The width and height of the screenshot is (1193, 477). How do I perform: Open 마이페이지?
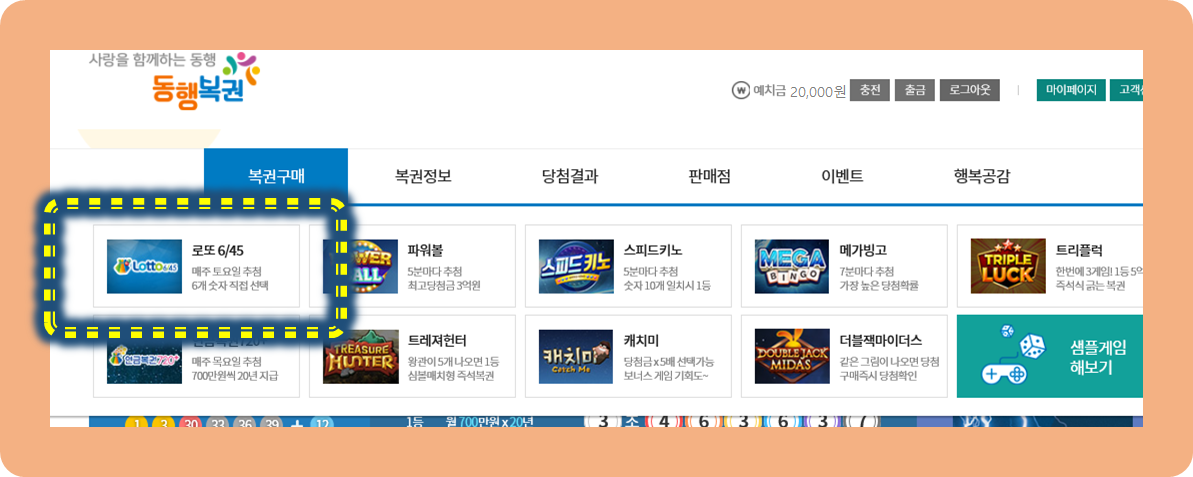[1071, 90]
